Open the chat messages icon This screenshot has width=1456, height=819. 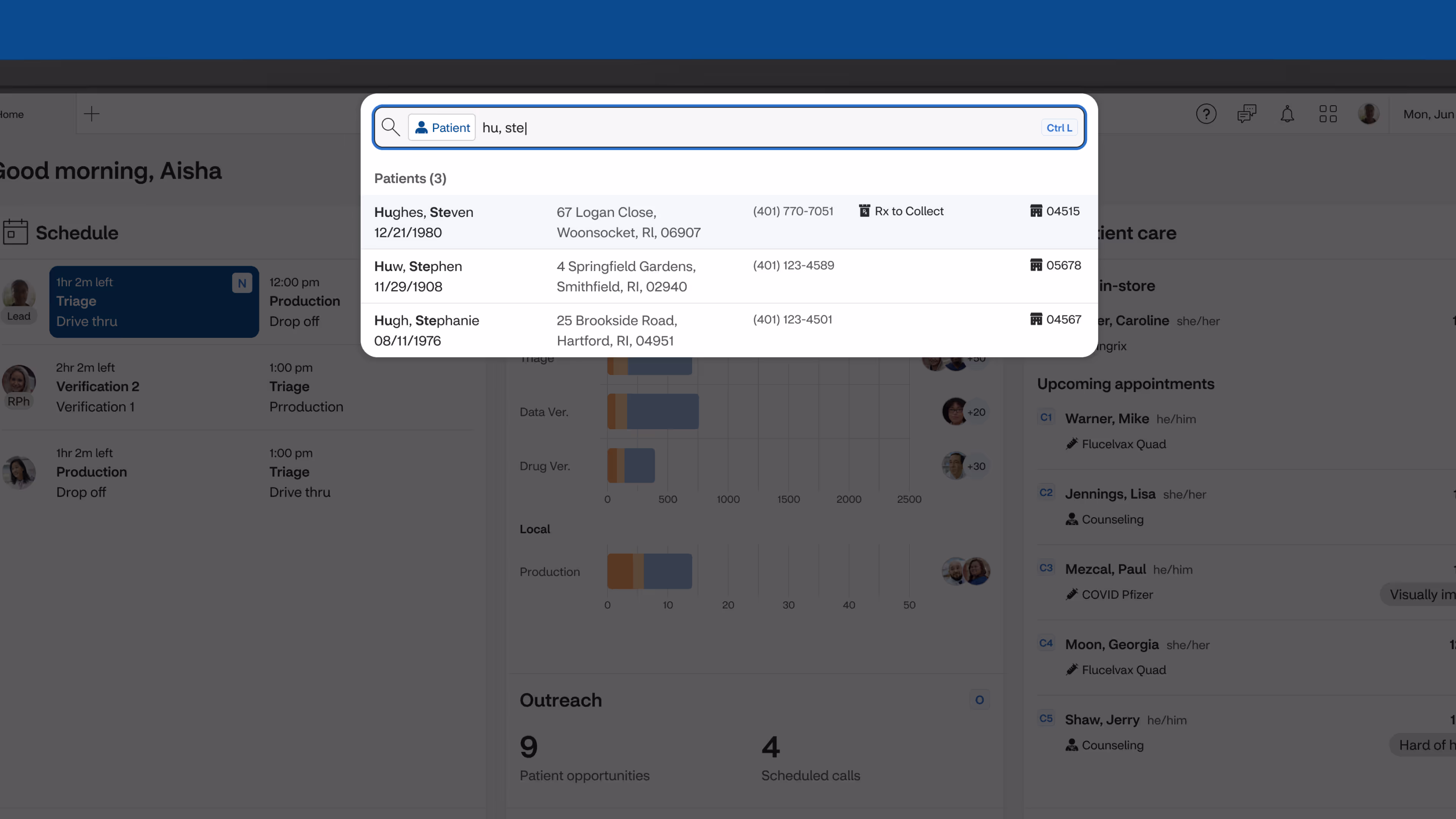(1246, 114)
